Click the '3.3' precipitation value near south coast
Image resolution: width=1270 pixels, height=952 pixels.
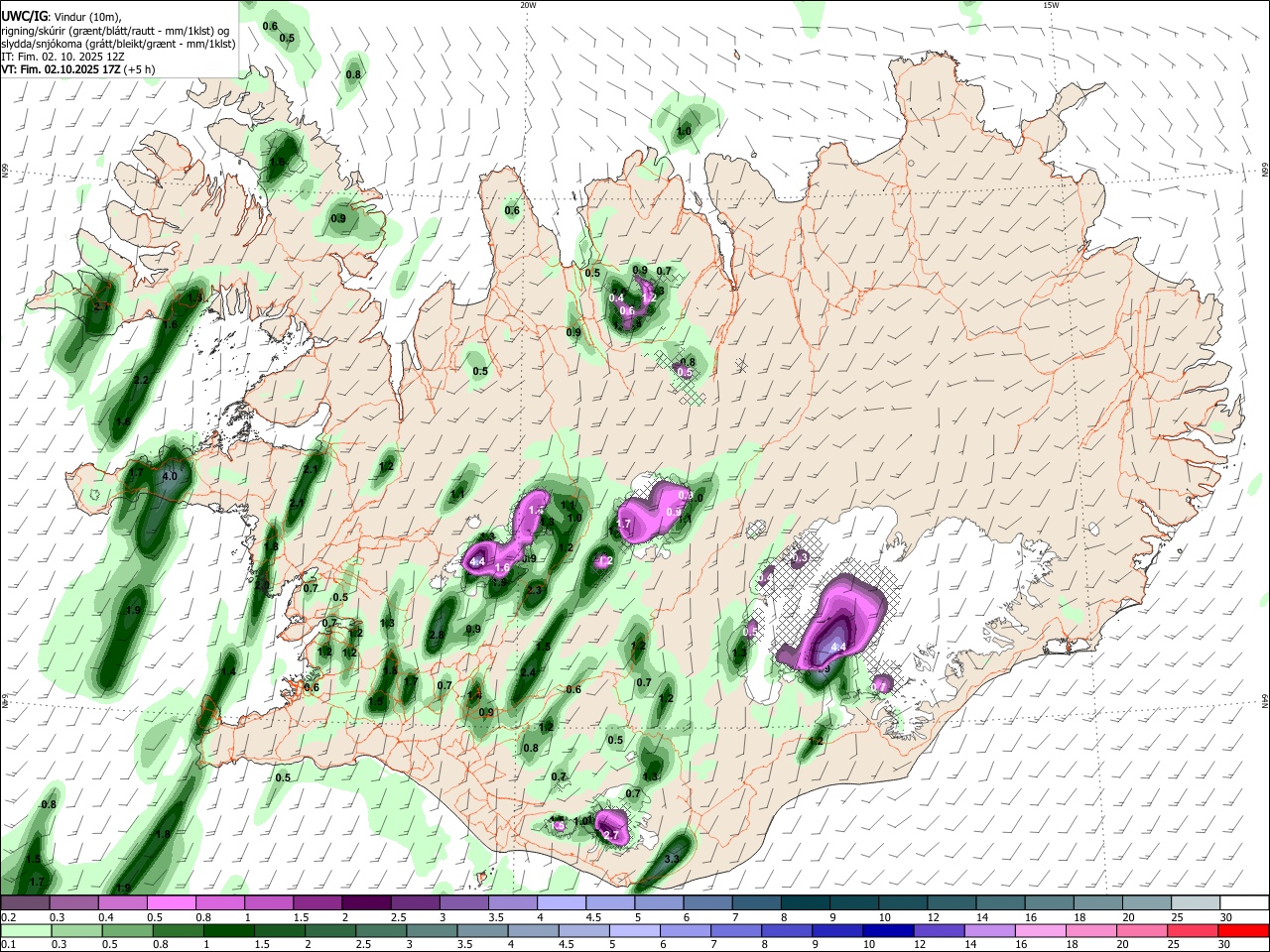pos(672,859)
